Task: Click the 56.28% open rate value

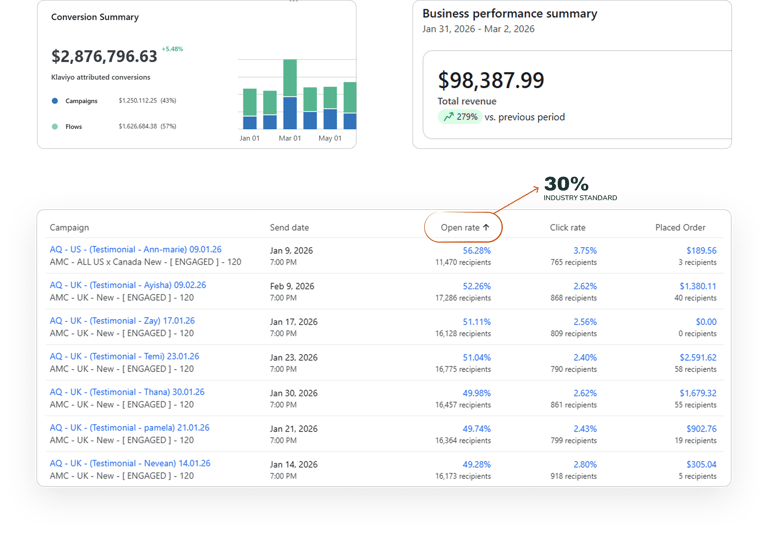Action: [x=477, y=250]
